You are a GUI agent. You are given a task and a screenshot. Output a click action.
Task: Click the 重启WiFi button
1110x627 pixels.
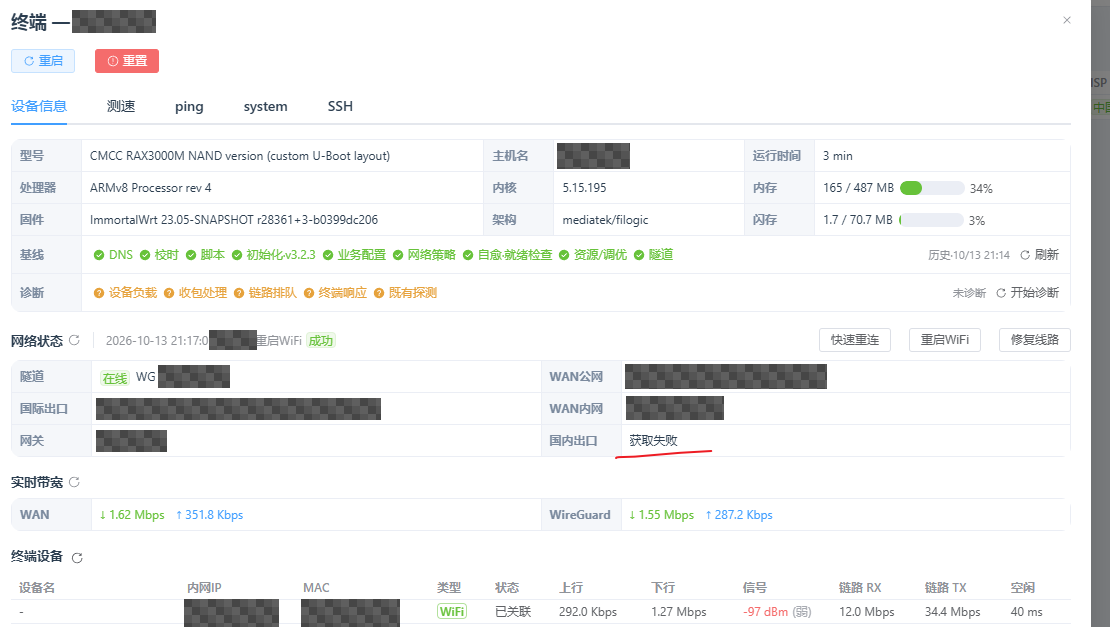[944, 340]
